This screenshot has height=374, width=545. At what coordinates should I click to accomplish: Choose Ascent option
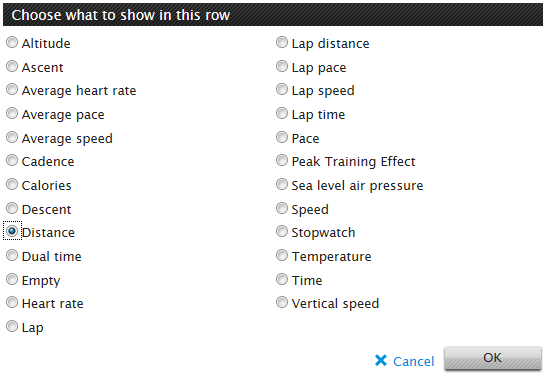point(12,66)
